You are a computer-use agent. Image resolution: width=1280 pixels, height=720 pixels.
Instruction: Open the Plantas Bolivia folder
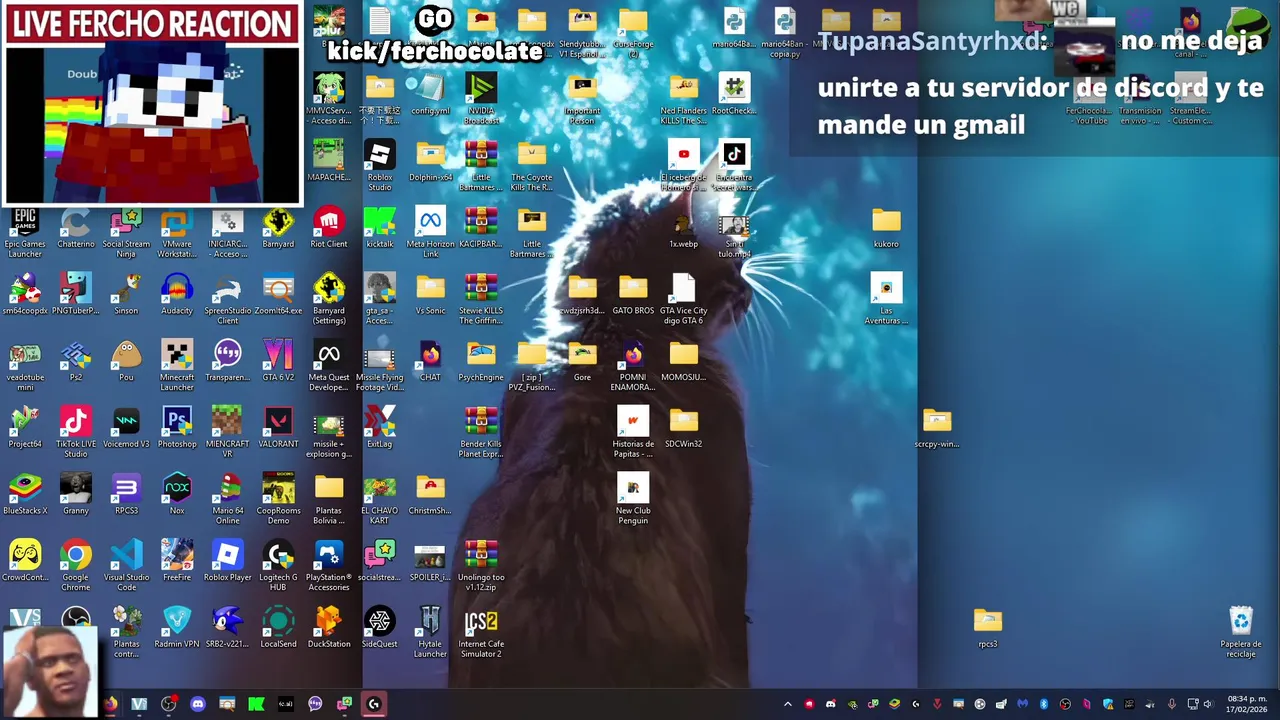click(329, 498)
